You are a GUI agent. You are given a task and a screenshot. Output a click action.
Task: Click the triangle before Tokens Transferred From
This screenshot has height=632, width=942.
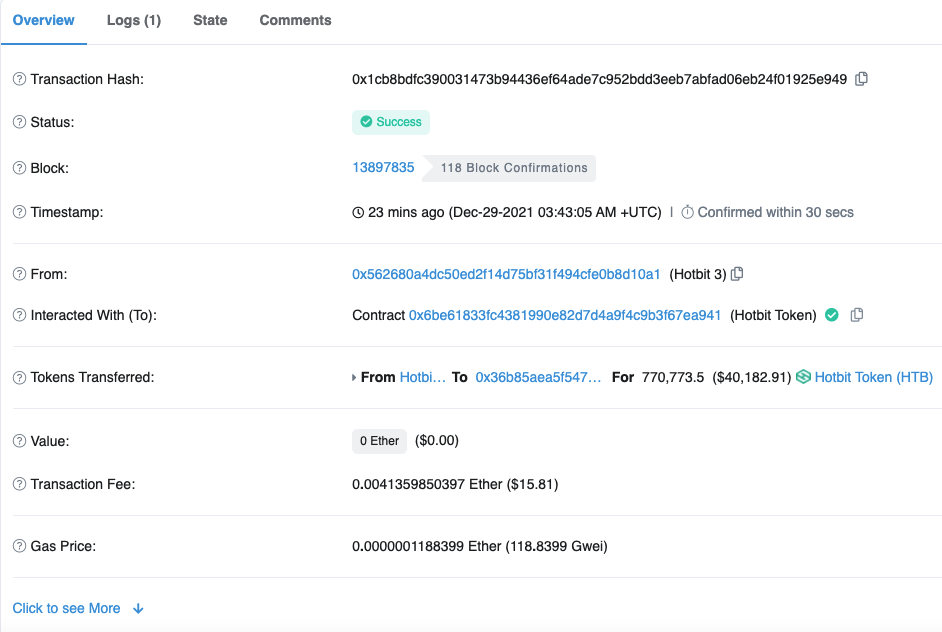(x=354, y=378)
